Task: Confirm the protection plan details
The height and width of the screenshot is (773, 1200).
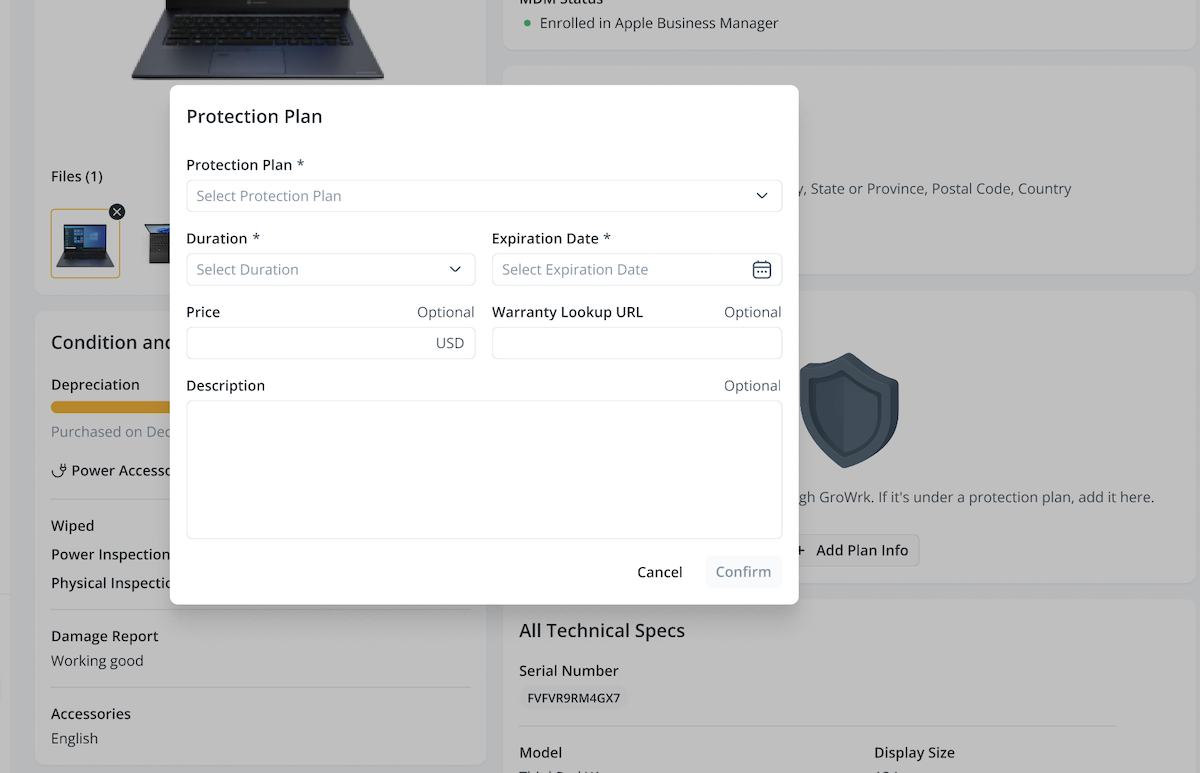Action: point(743,571)
